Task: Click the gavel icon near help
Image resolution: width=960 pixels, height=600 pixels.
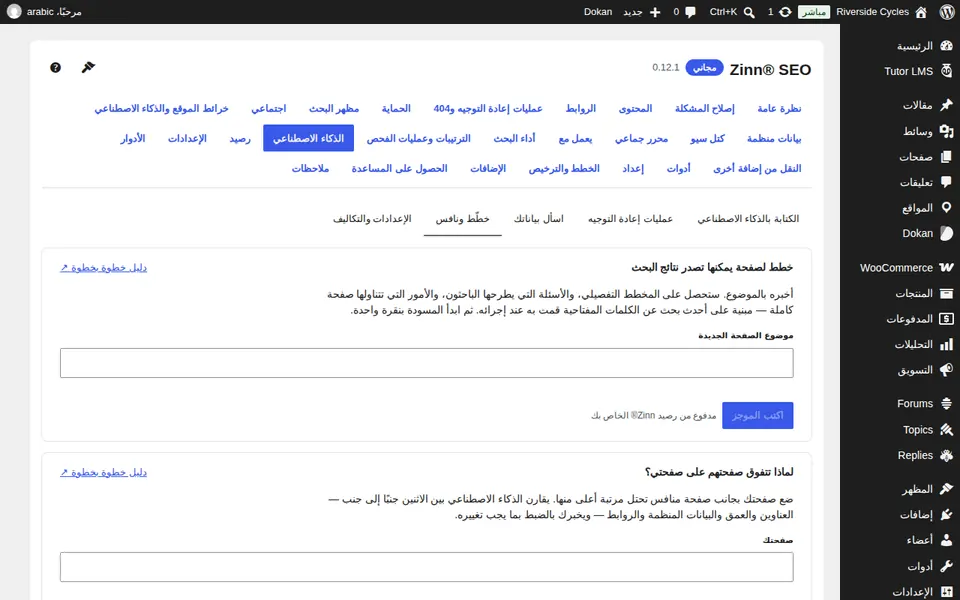Action: tap(88, 67)
